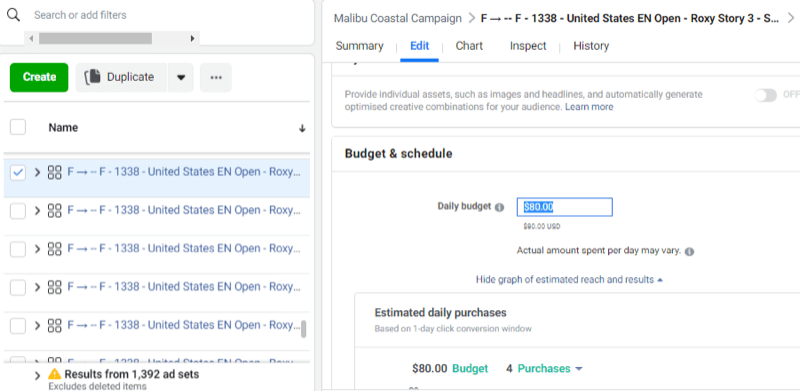Viewport: 800px width, 391px height.
Task: Click the filter bar's left scroll arrow
Action: coord(32,38)
